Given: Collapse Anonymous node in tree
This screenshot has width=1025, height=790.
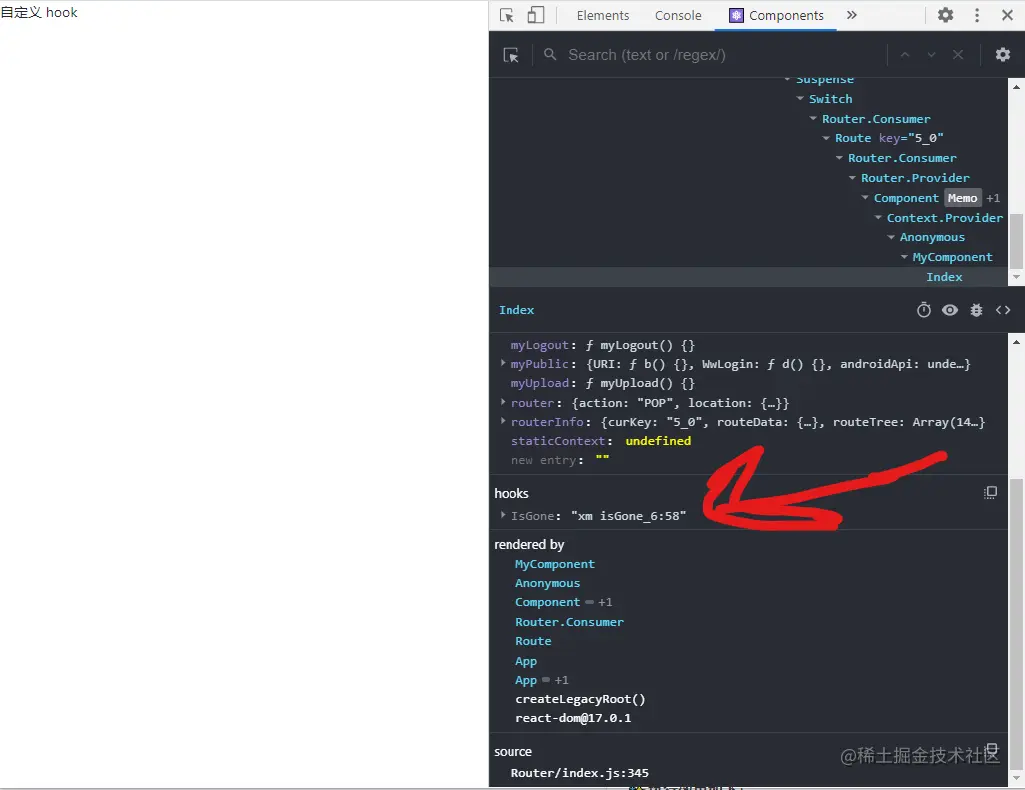Looking at the screenshot, I should [891, 237].
